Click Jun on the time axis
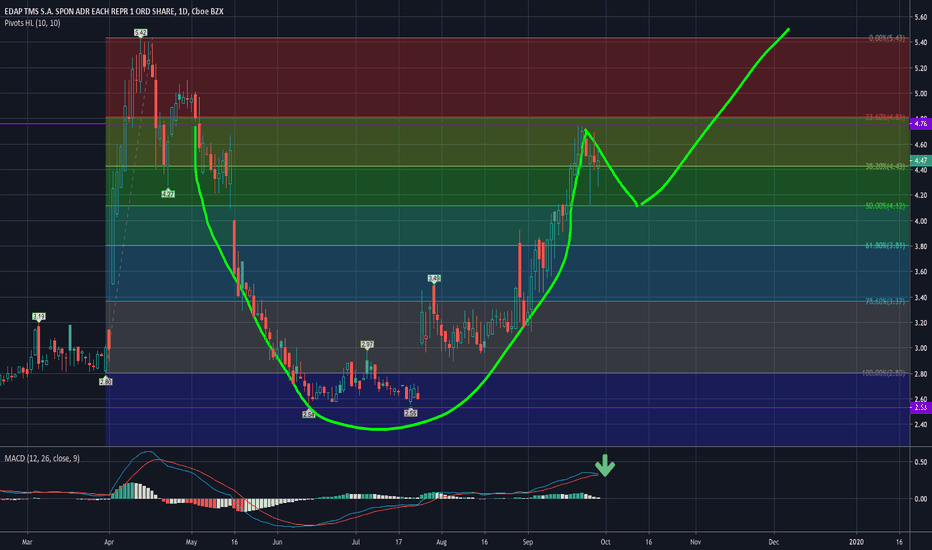The height and width of the screenshot is (550, 932). (277, 542)
